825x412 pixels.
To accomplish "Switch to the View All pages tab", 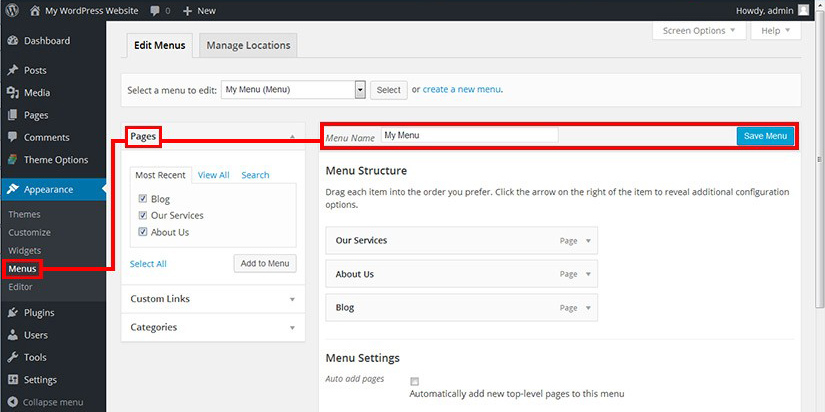I will [213, 175].
